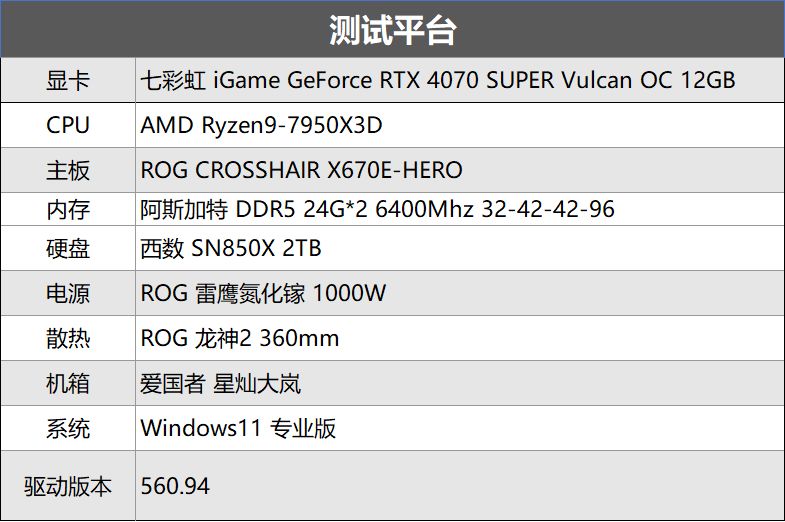
Task: Select the 系统 label cell
Action: coord(68,428)
